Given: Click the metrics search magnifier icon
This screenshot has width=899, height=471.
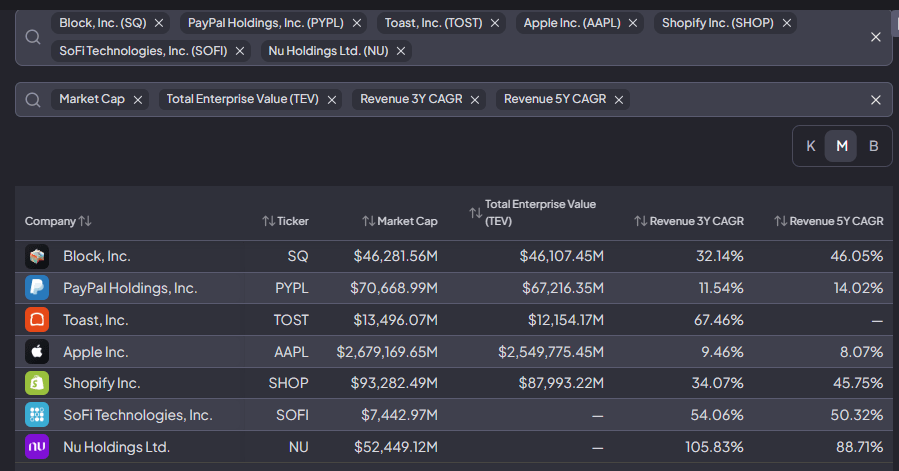Looking at the screenshot, I should (x=33, y=100).
